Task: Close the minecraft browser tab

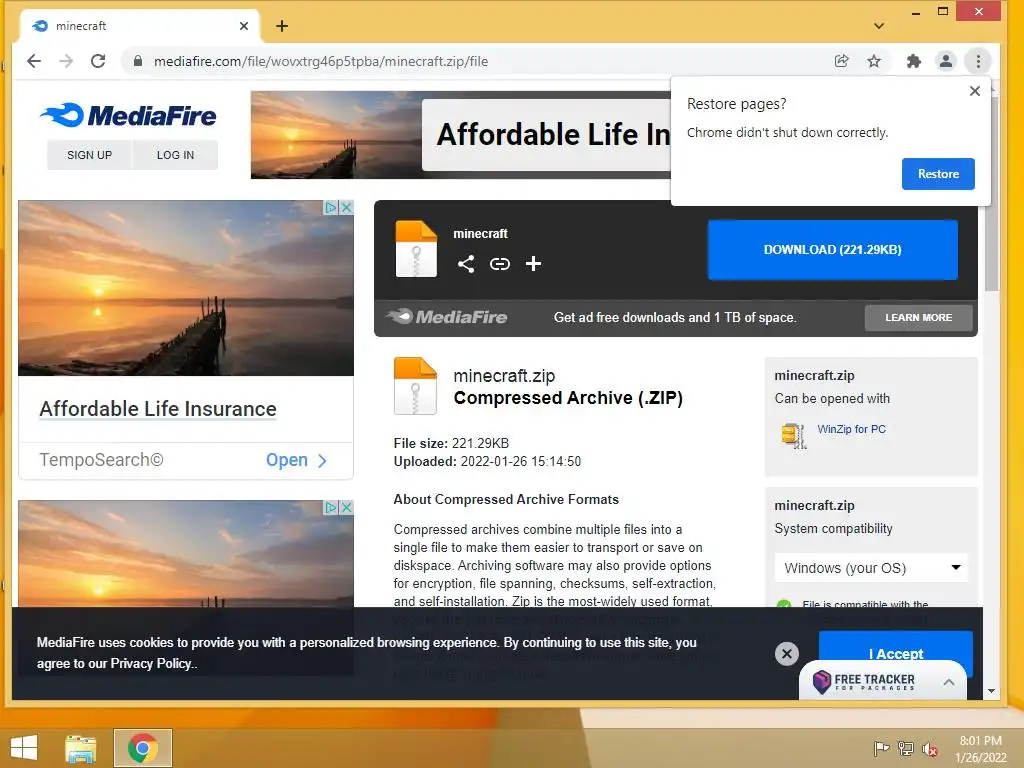Action: coord(244,26)
